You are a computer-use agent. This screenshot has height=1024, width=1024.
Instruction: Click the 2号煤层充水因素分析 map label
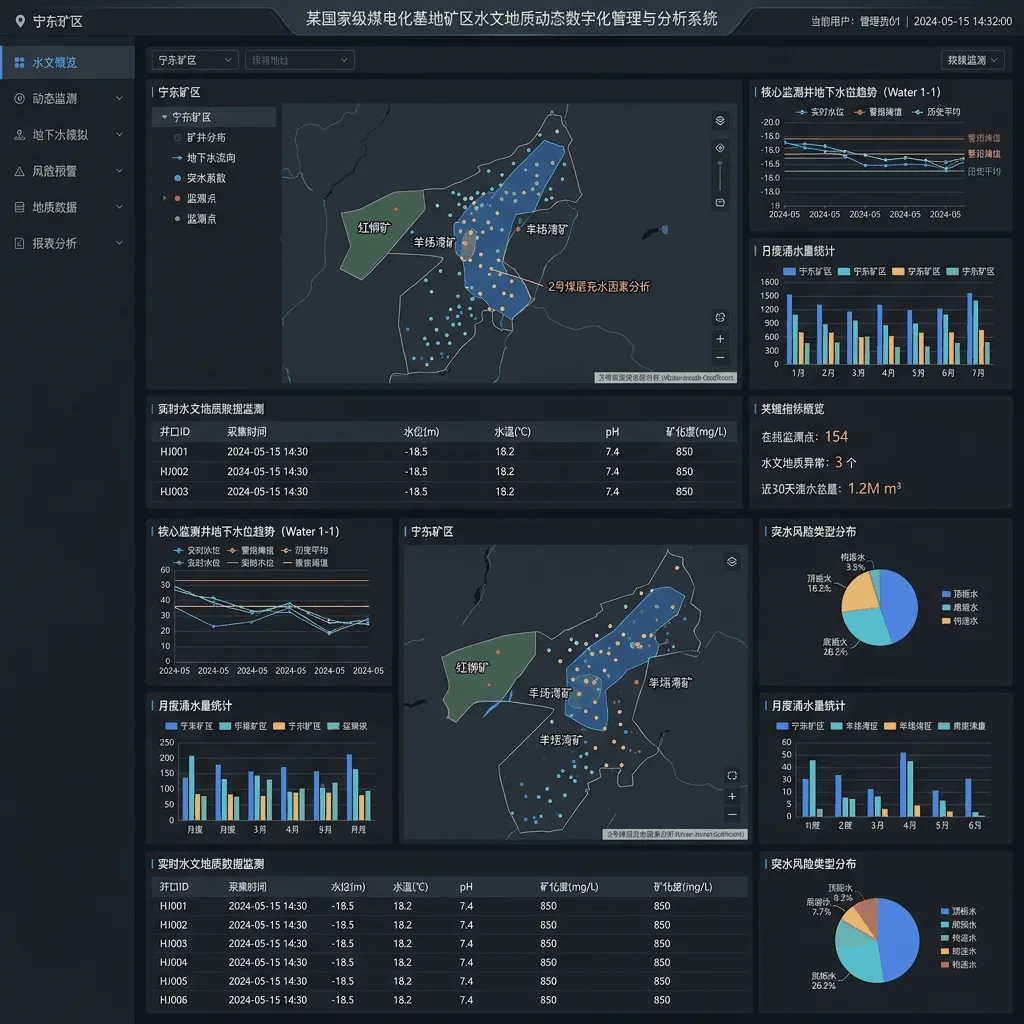coord(598,286)
